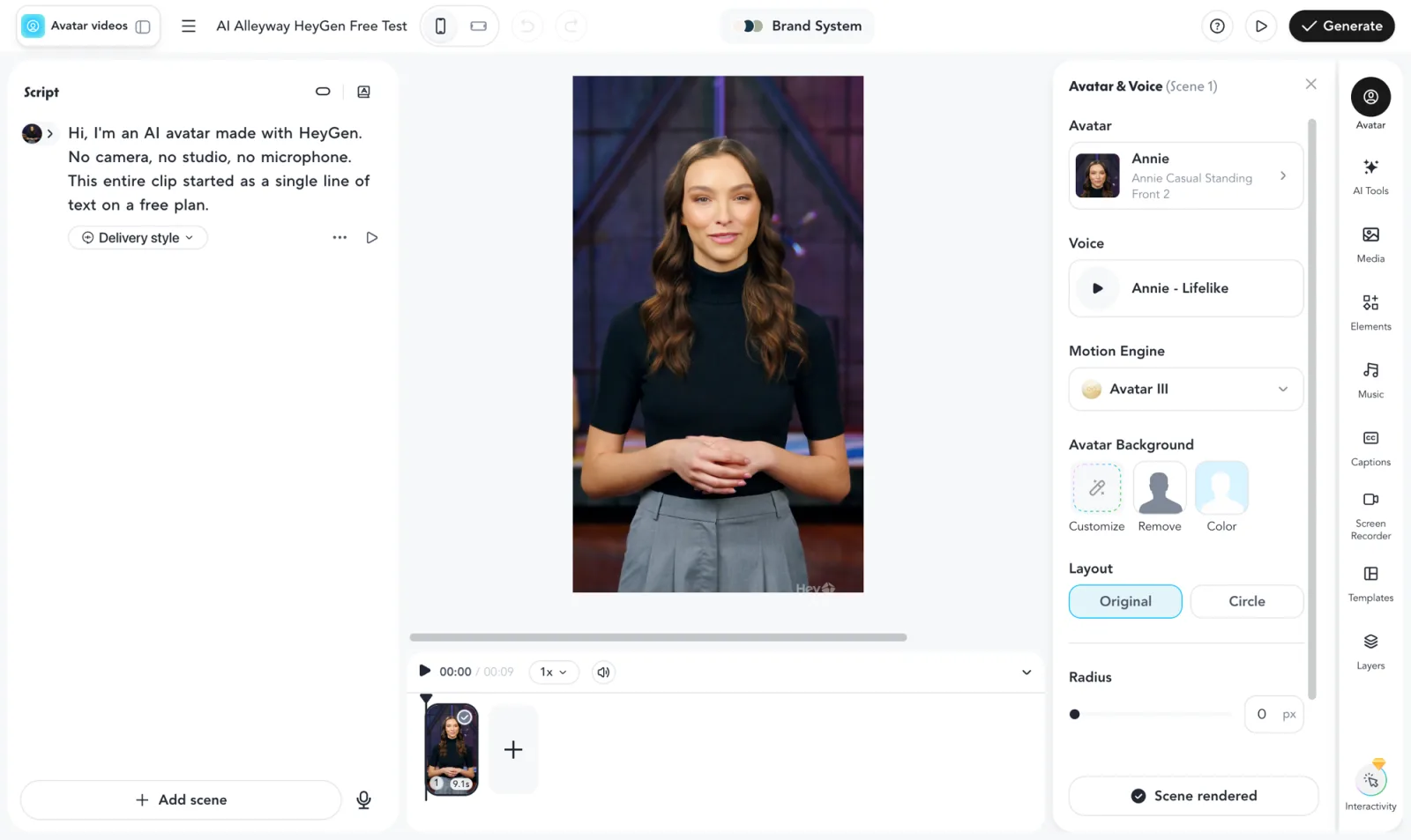Launch the Screen Recorder tool
Image resolution: width=1411 pixels, height=840 pixels.
[1370, 515]
